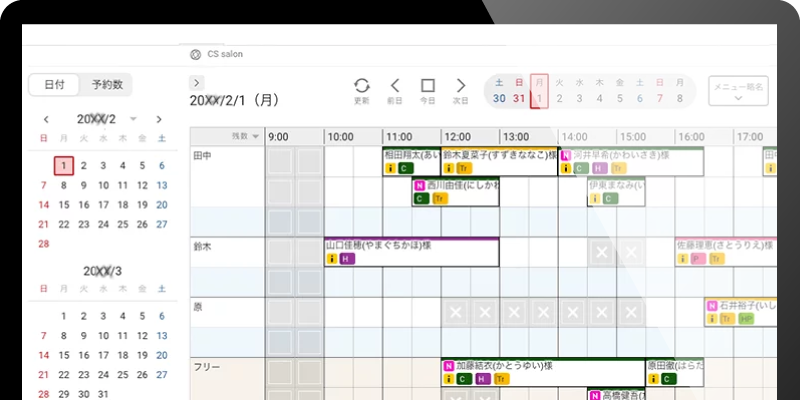The width and height of the screenshot is (800, 400).
Task: Select day 31 in the date strip
Action: point(518,98)
